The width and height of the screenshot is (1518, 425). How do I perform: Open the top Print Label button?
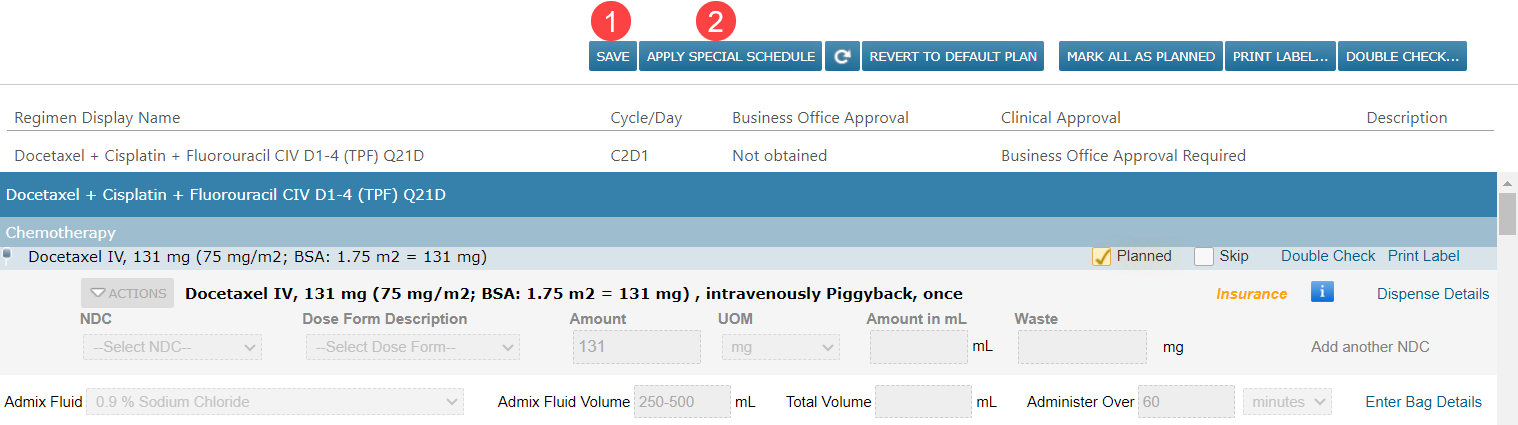(x=1279, y=56)
